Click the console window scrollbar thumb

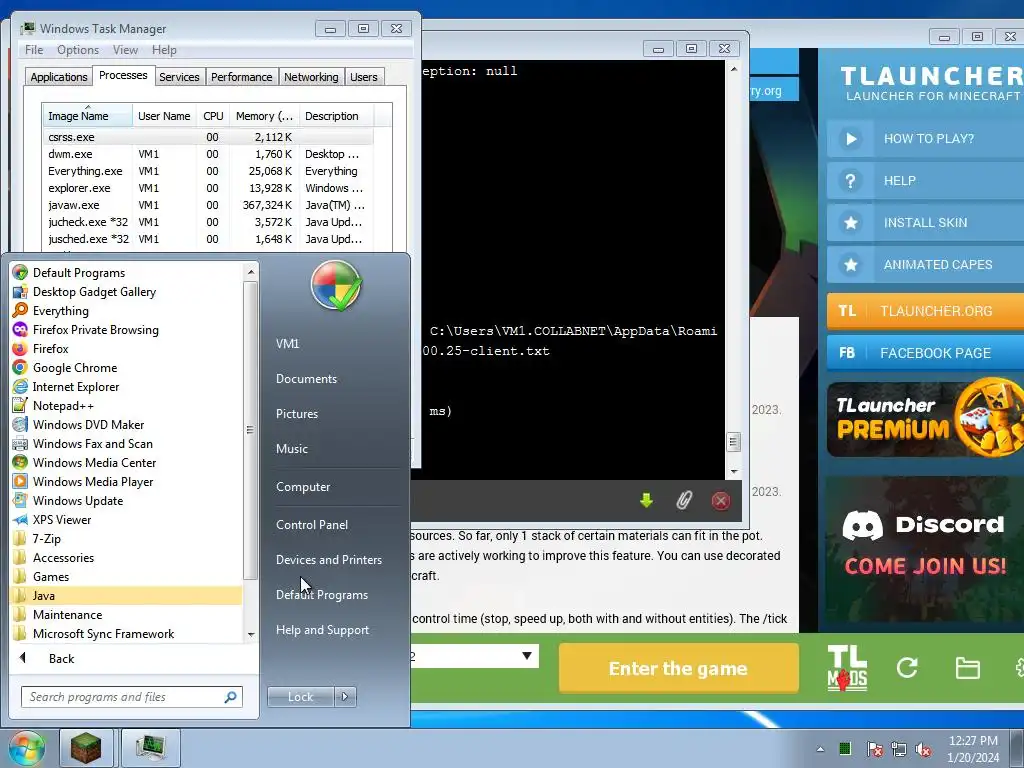[733, 442]
